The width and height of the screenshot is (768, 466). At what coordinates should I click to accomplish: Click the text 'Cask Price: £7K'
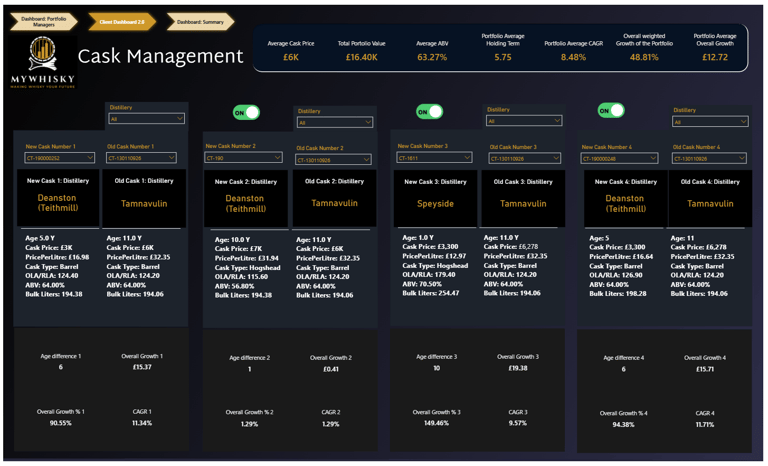pos(239,249)
